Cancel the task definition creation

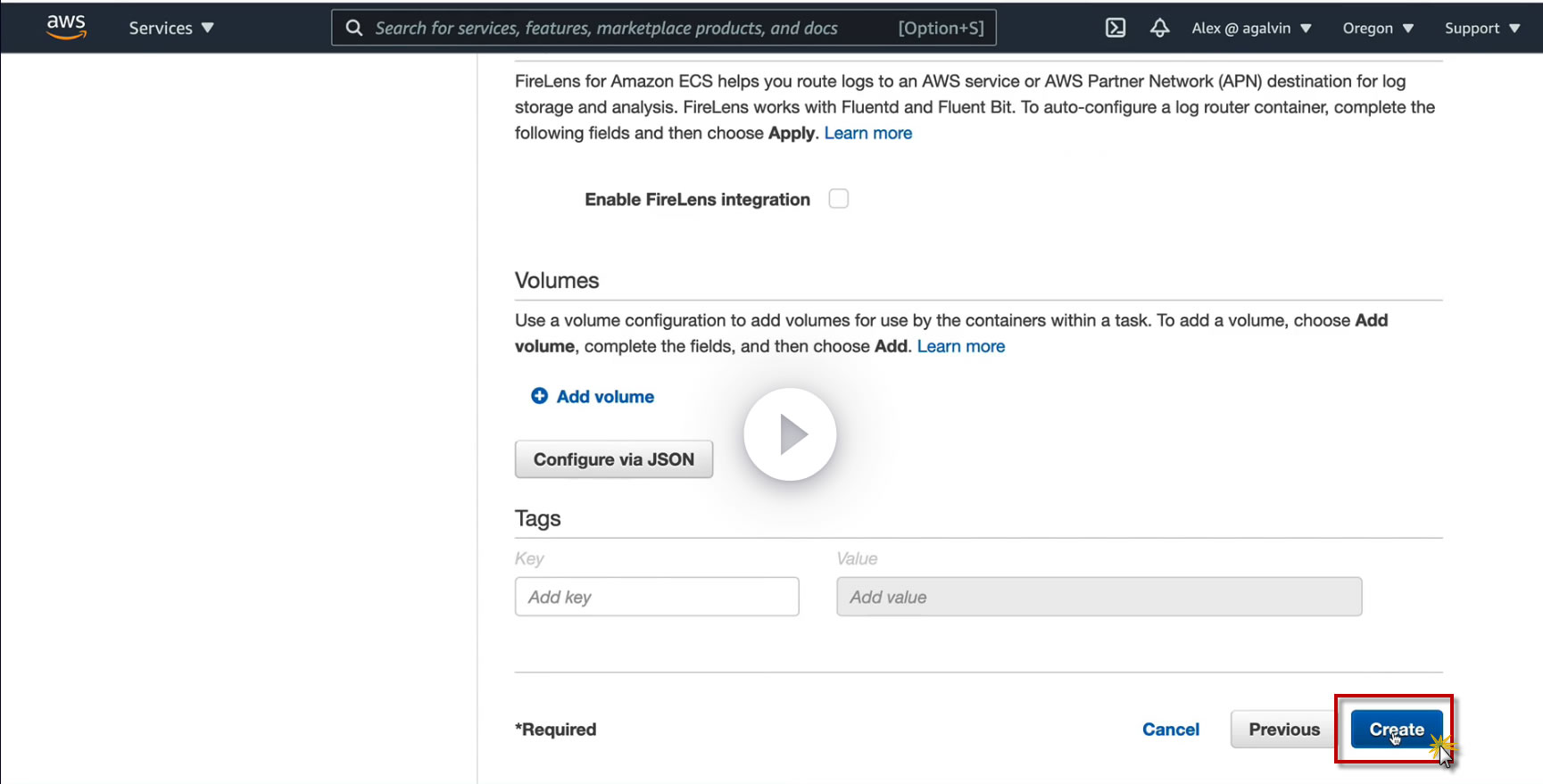(1170, 730)
